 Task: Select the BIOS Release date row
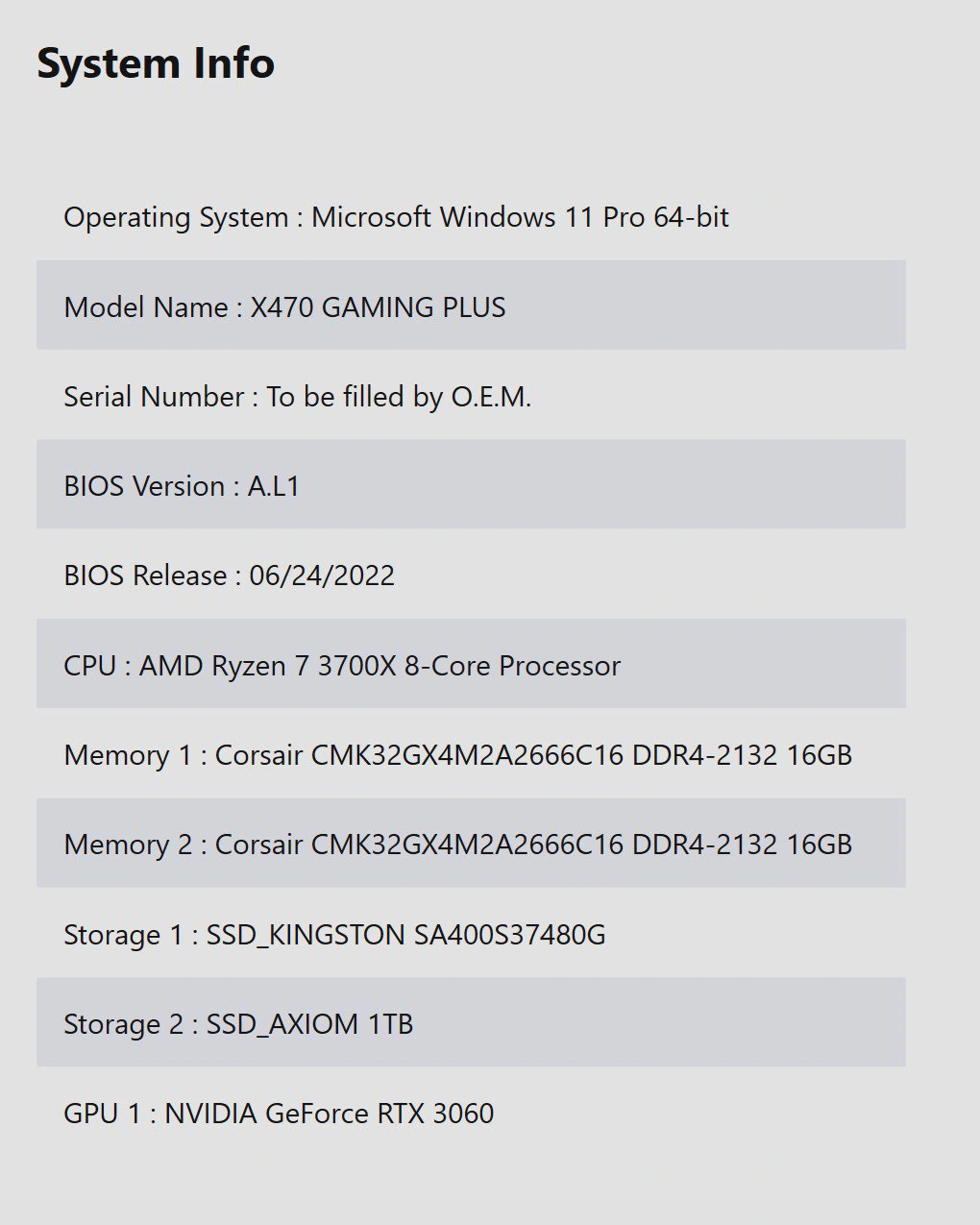pos(471,575)
